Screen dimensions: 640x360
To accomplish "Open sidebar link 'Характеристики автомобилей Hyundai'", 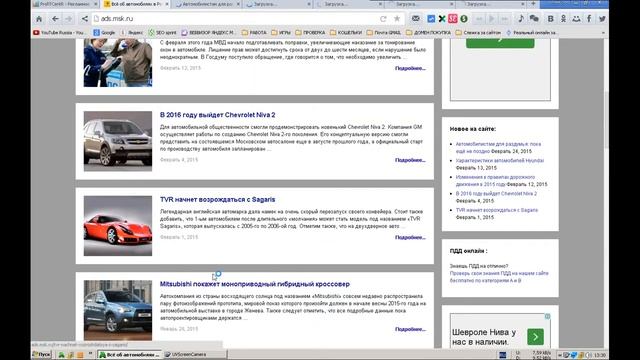I will coord(500,161).
